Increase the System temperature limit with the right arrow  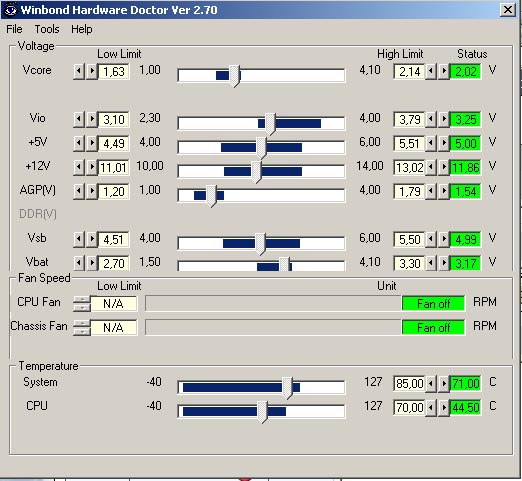point(444,383)
